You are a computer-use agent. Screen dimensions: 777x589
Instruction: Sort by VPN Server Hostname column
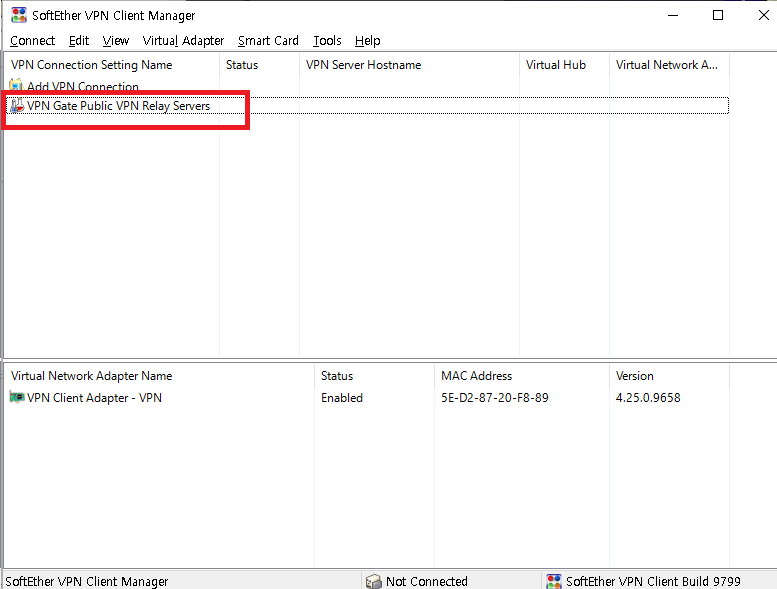pyautogui.click(x=409, y=65)
